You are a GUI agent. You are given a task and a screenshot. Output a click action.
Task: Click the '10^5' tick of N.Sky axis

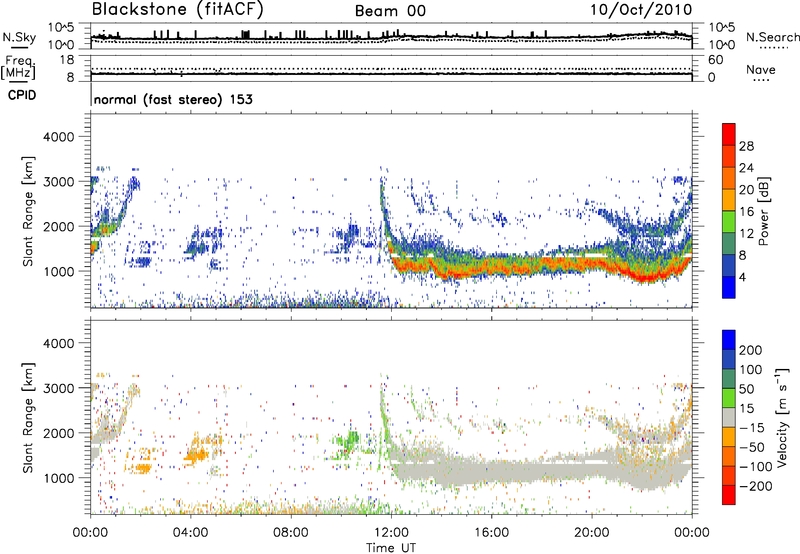point(62,27)
